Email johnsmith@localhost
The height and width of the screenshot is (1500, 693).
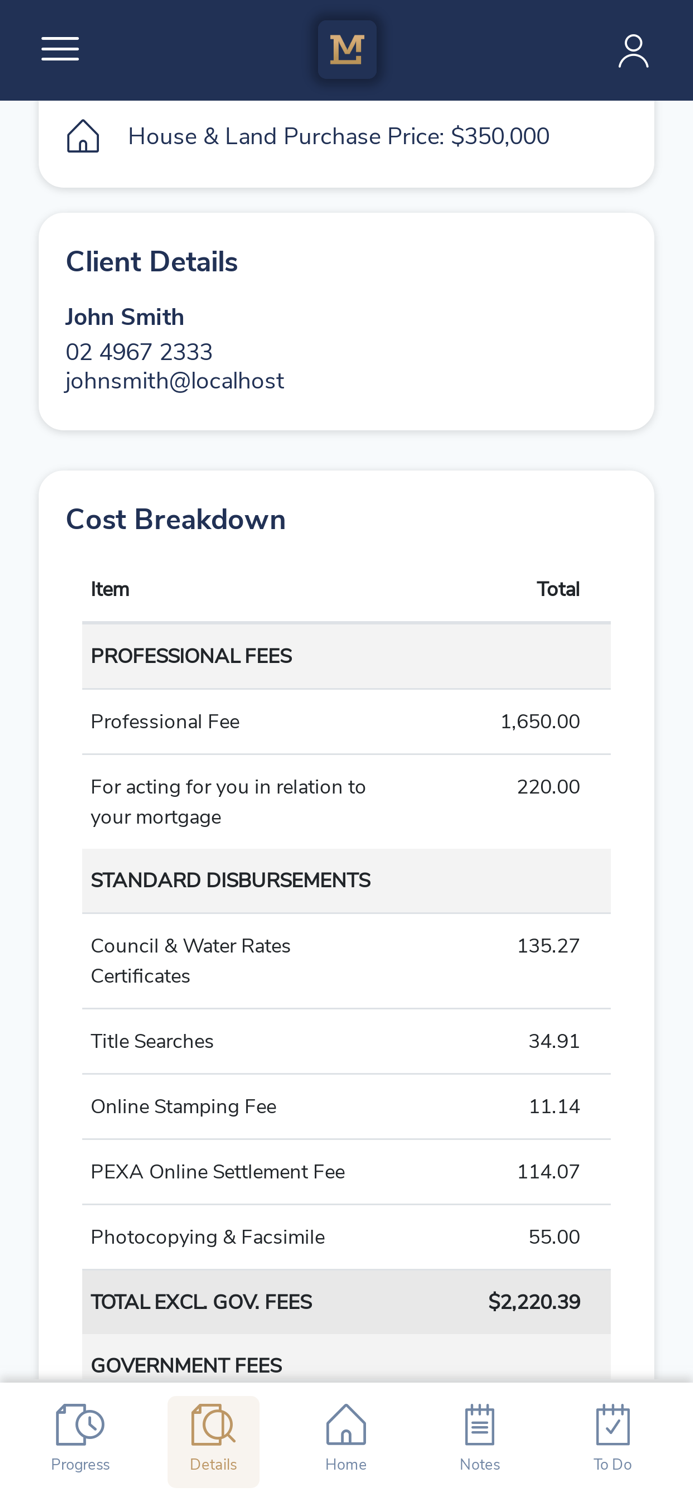(x=175, y=381)
